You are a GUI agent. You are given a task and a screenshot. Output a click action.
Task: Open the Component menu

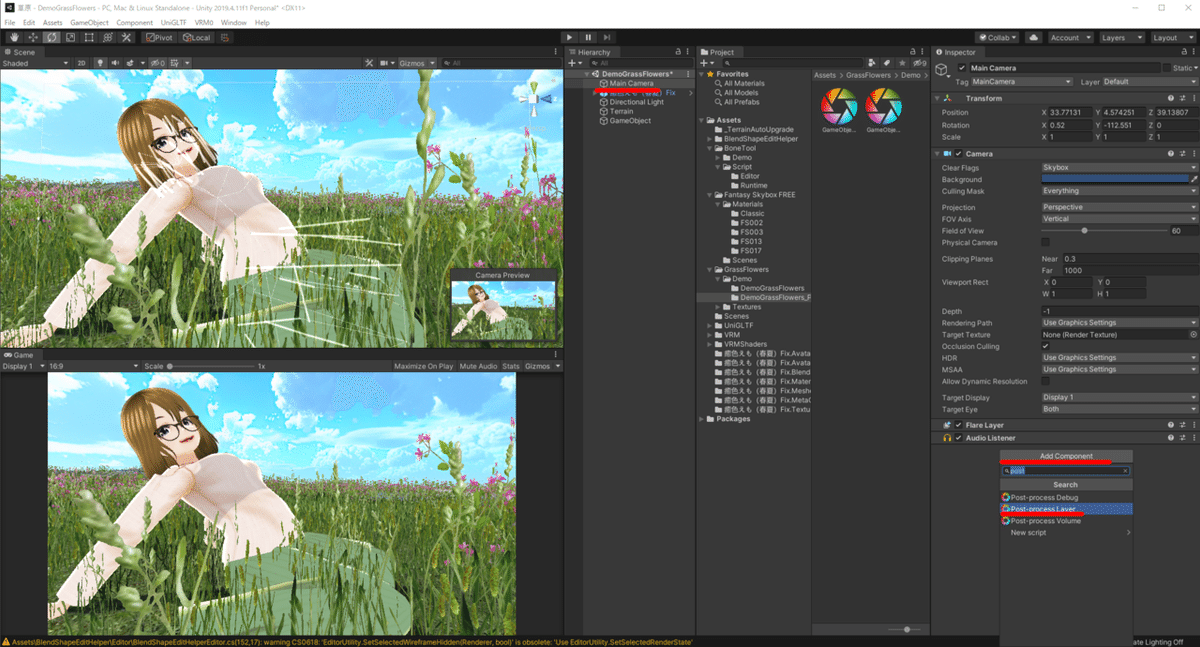[x=135, y=22]
